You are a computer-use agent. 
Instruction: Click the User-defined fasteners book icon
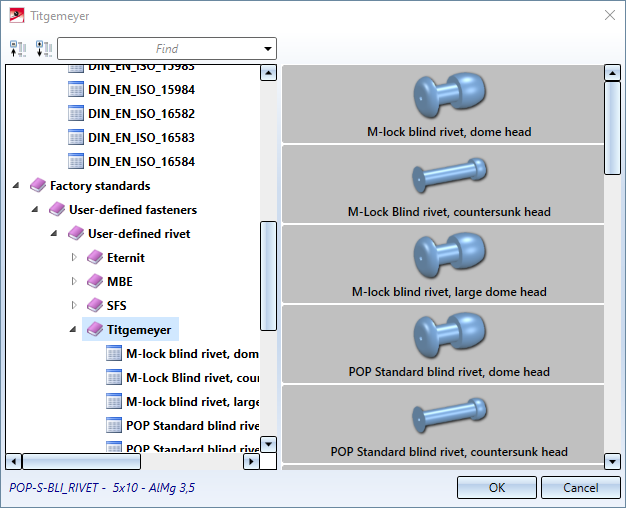pos(57,209)
